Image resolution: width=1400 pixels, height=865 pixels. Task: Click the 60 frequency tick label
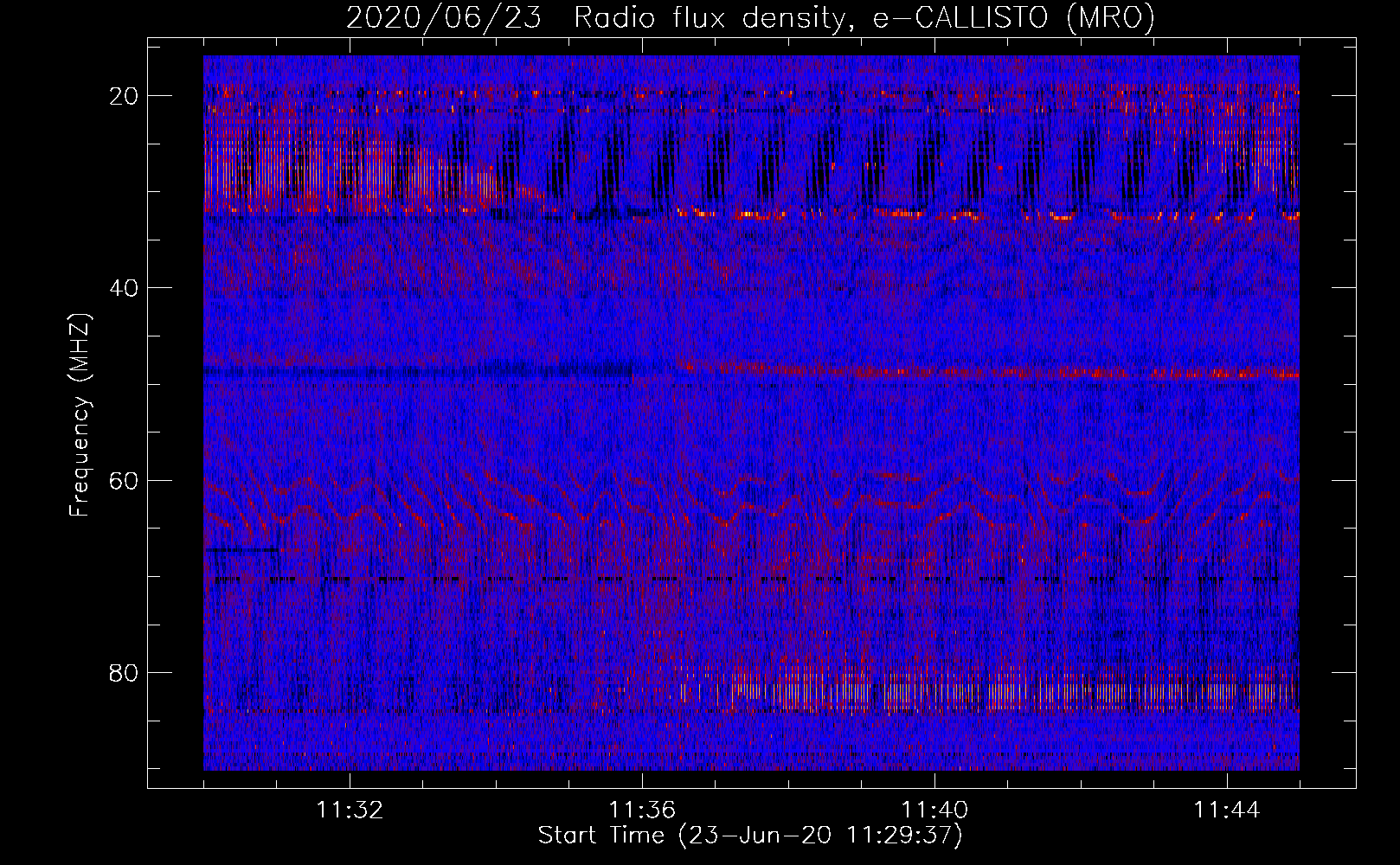pyautogui.click(x=125, y=480)
